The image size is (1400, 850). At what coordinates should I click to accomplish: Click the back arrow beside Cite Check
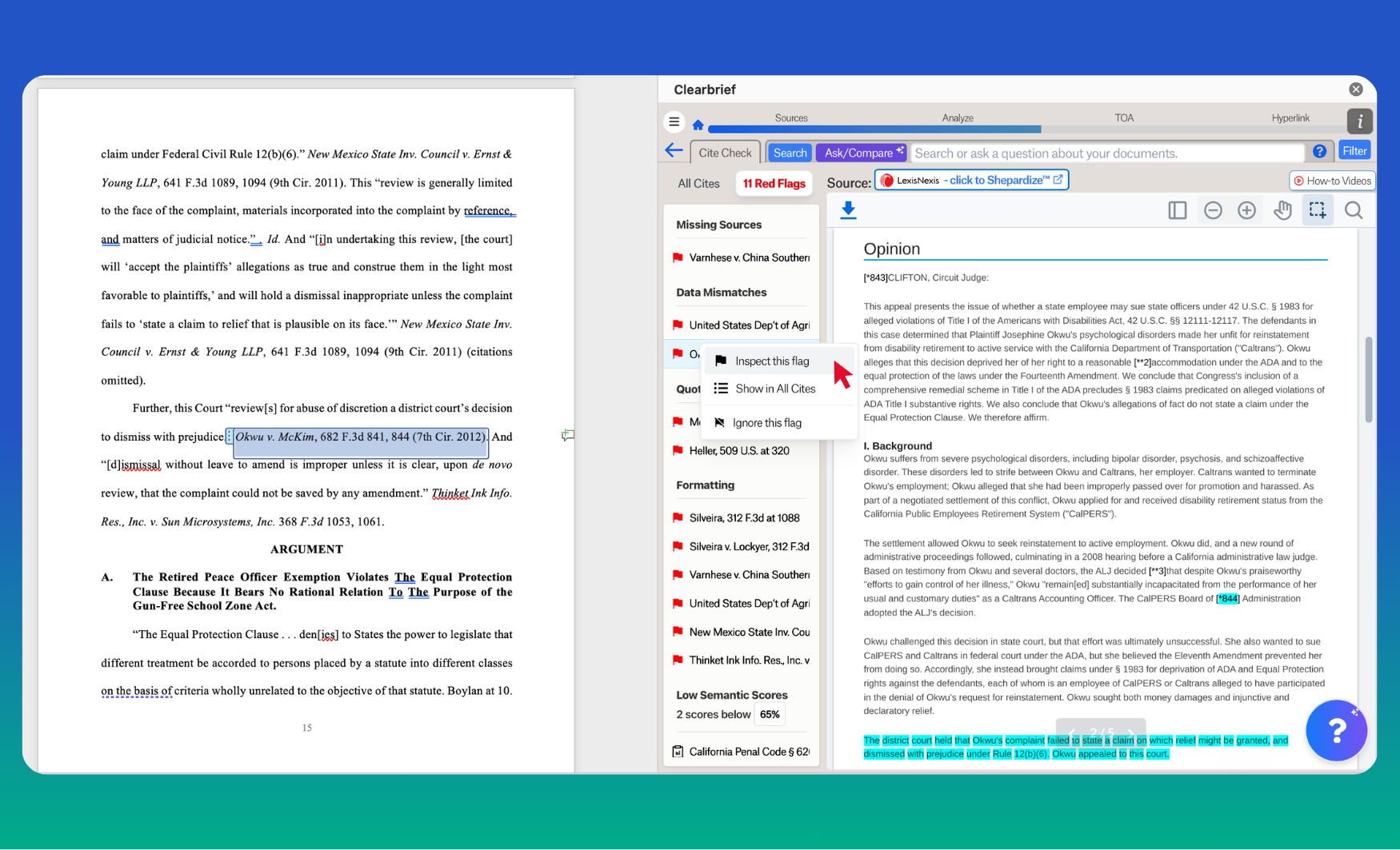pos(674,151)
